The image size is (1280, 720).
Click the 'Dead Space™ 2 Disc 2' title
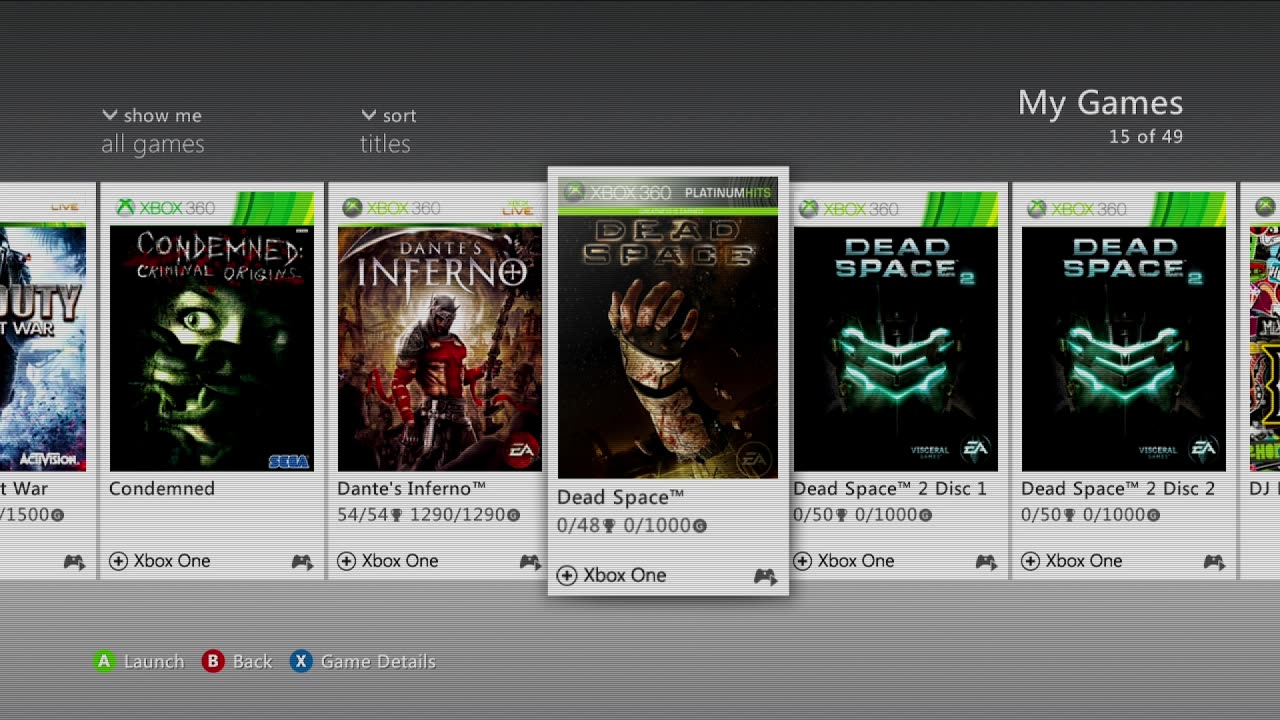(1118, 489)
